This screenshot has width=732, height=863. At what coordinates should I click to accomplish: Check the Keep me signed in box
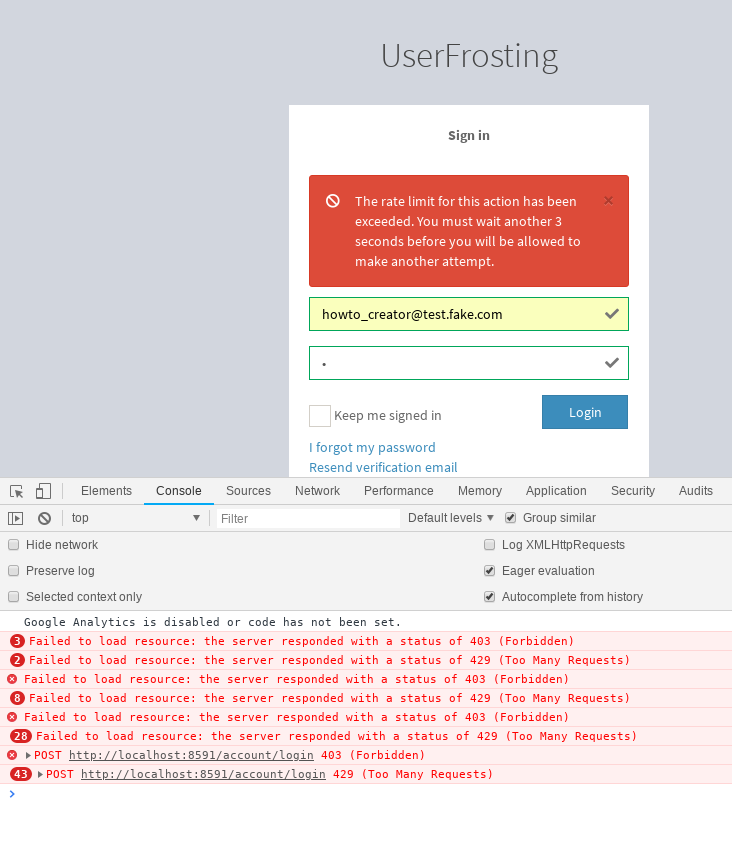(x=320, y=416)
